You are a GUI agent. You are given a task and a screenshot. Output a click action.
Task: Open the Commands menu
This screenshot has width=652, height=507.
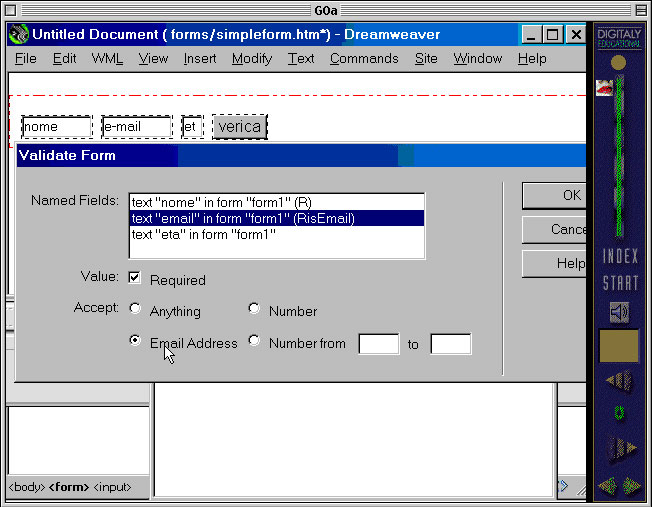[364, 59]
